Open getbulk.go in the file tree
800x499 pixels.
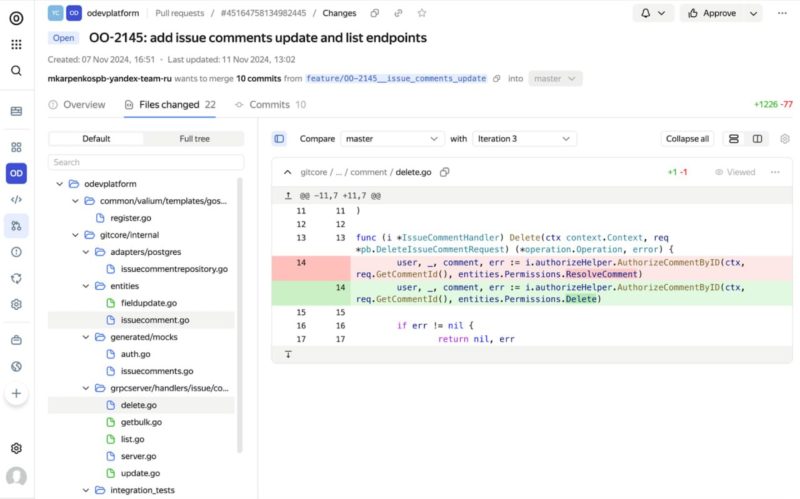click(x=141, y=422)
